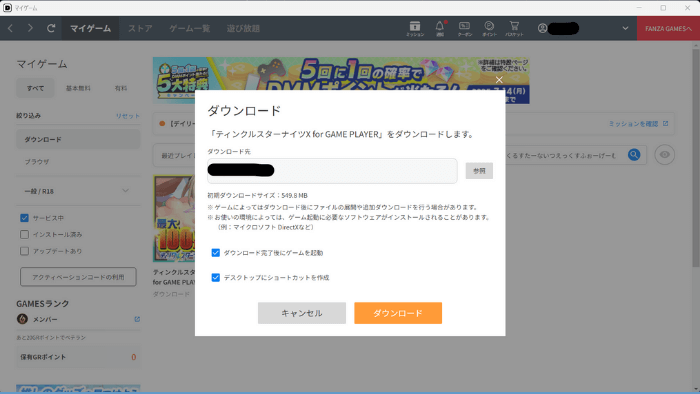This screenshot has width=700, height=394.
Task: Click the 参照 browse button
Action: [x=479, y=170]
